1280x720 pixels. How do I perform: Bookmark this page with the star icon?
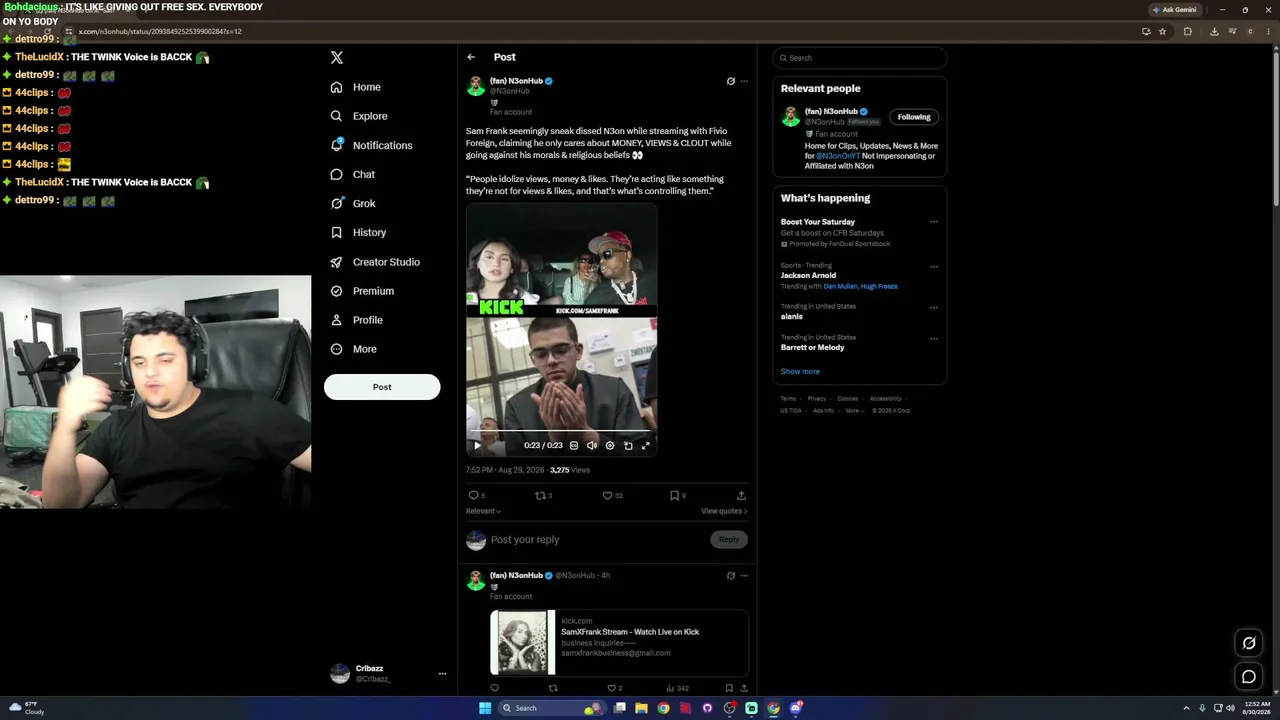[1162, 31]
